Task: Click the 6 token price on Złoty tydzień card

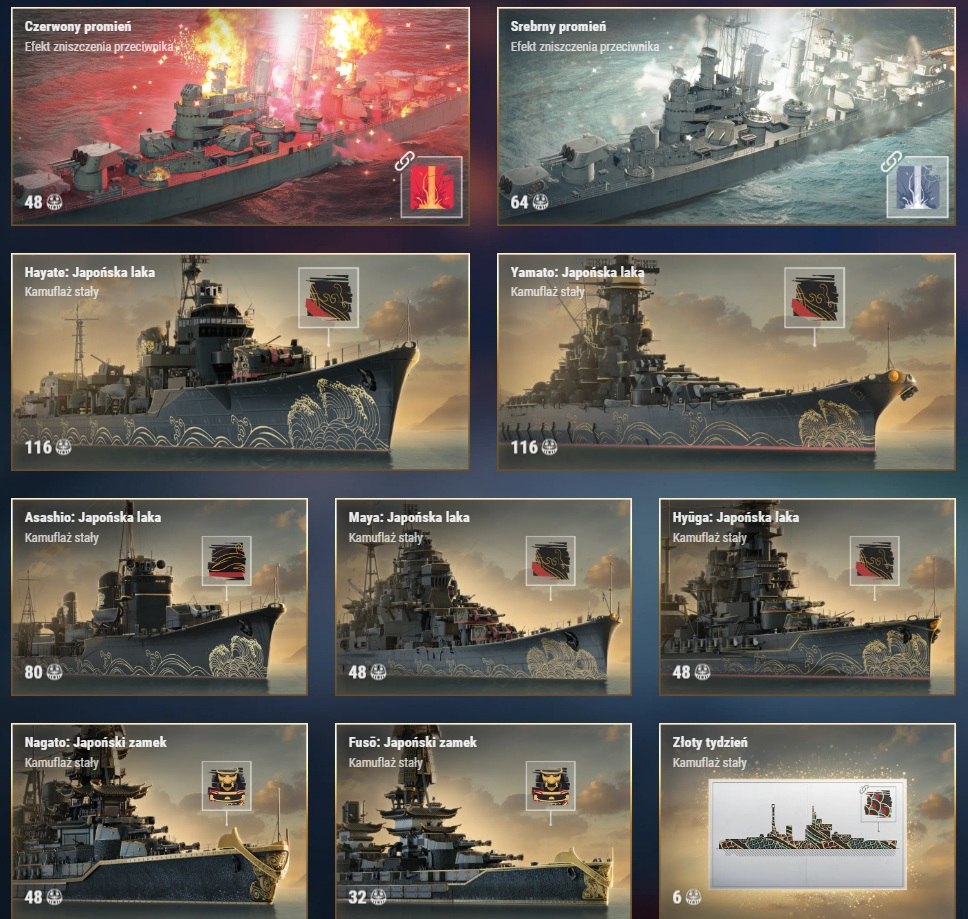Action: click(x=686, y=897)
